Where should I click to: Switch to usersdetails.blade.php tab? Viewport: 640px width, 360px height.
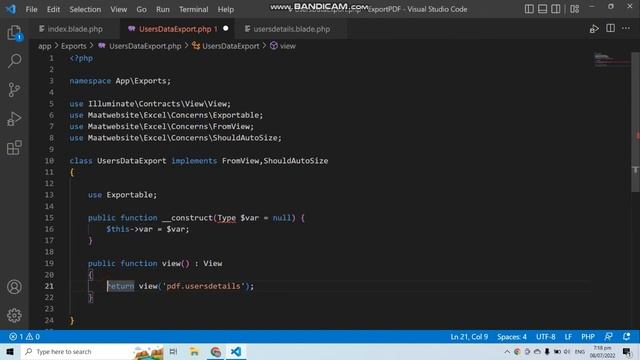(x=291, y=29)
